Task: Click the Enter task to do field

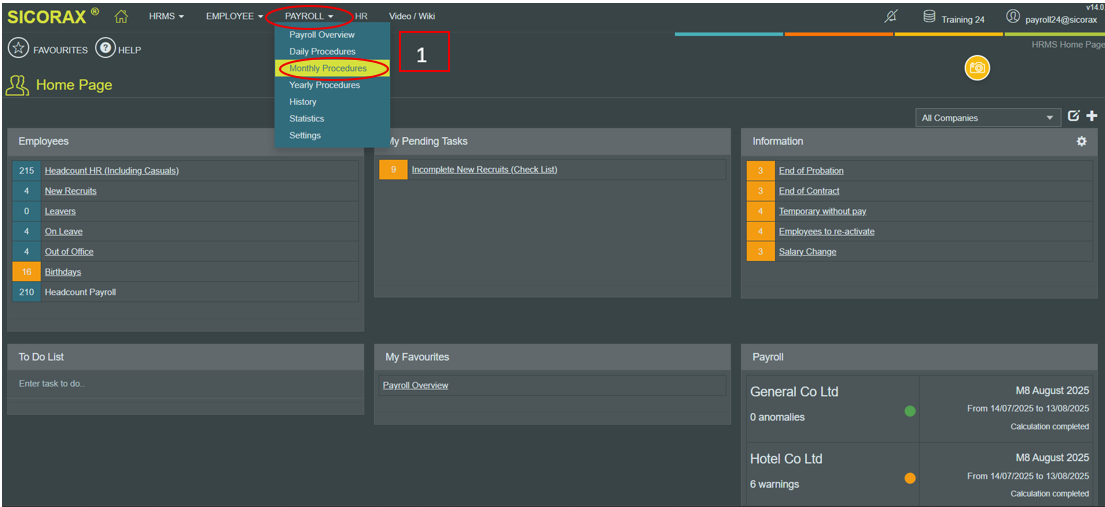Action: coord(185,384)
